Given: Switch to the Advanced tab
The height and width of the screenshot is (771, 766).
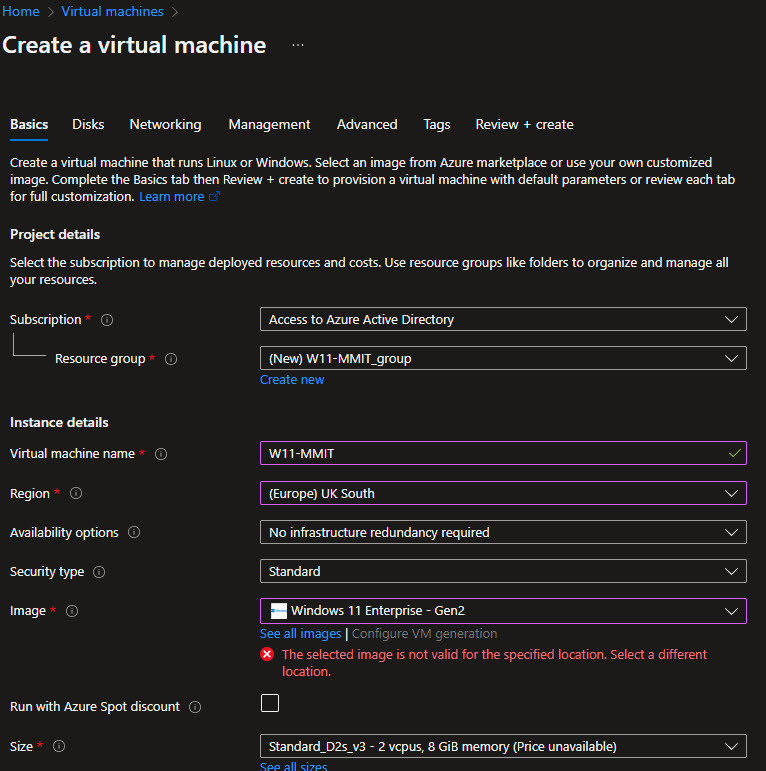Looking at the screenshot, I should point(367,124).
